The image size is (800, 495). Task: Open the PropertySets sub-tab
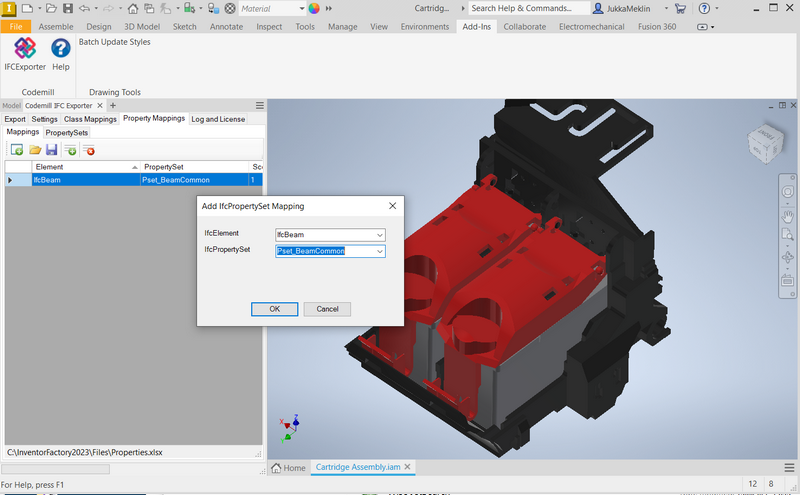[67, 132]
